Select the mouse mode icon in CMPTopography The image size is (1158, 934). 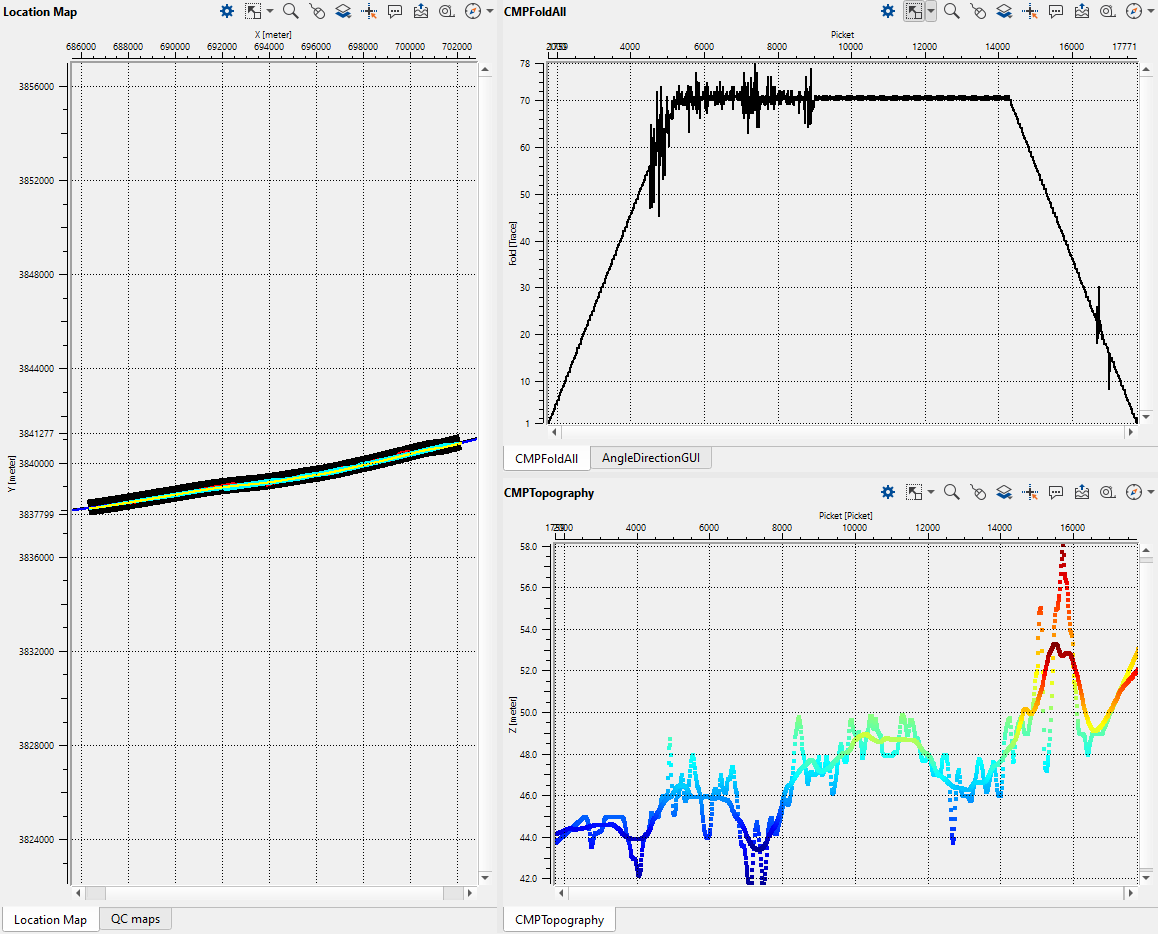pos(978,493)
